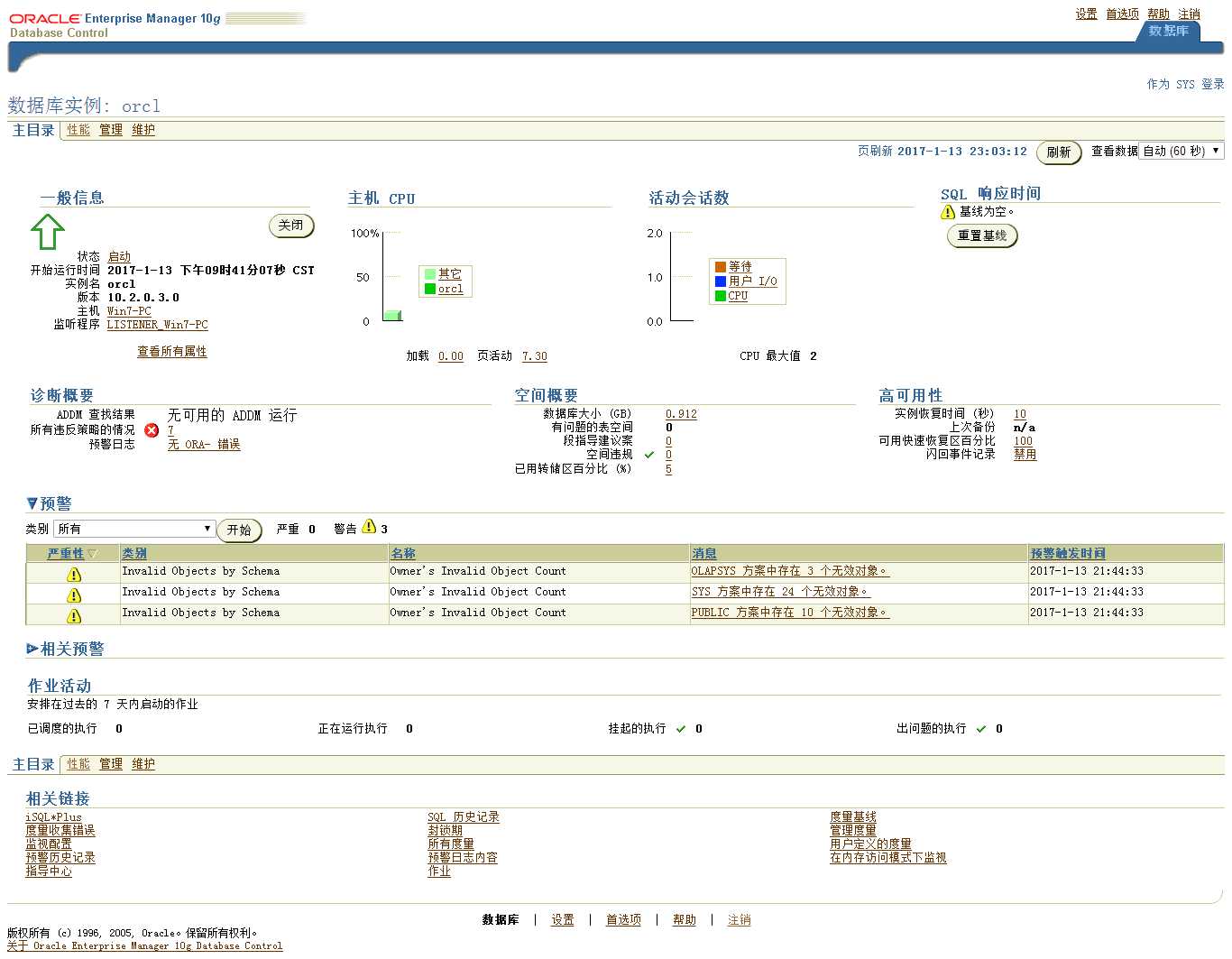Open the 启动 status link
Screen dimensions: 1232x959
pos(119,257)
